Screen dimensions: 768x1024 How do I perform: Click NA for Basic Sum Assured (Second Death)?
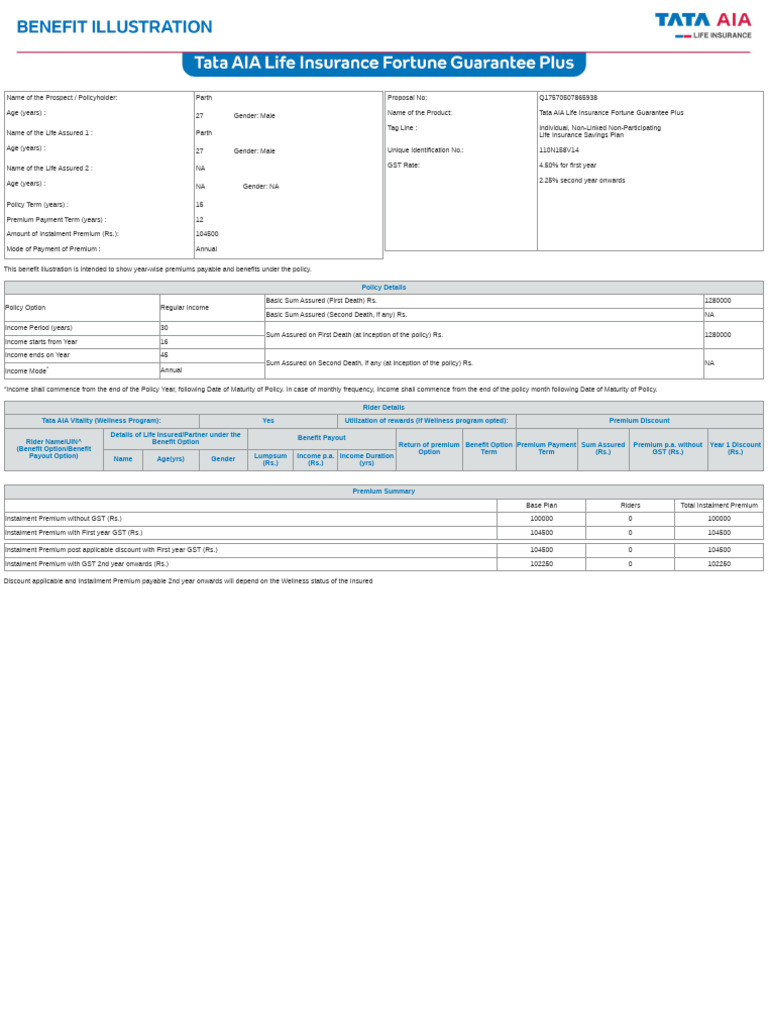[710, 315]
